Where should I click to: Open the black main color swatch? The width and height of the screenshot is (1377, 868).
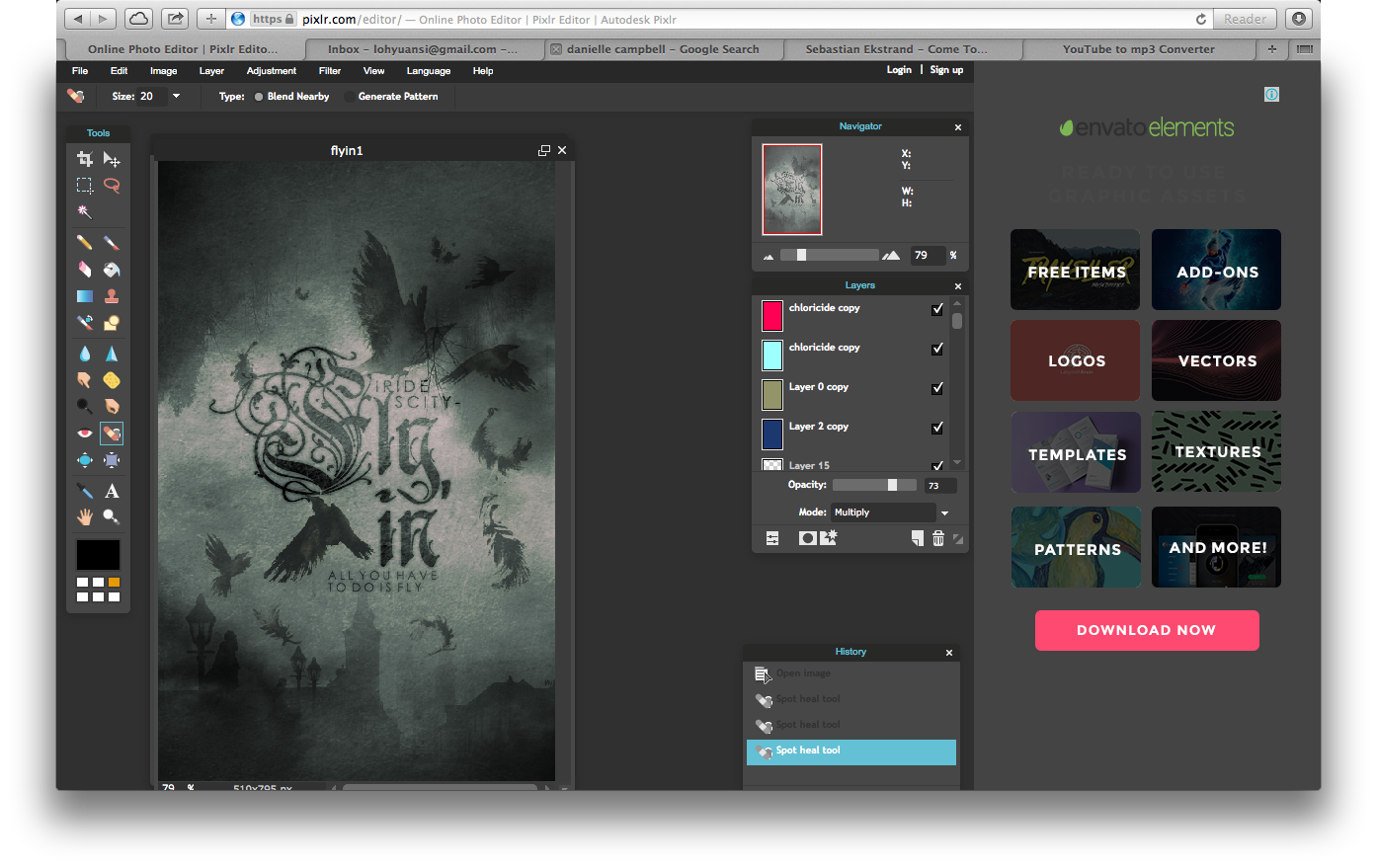pos(98,555)
